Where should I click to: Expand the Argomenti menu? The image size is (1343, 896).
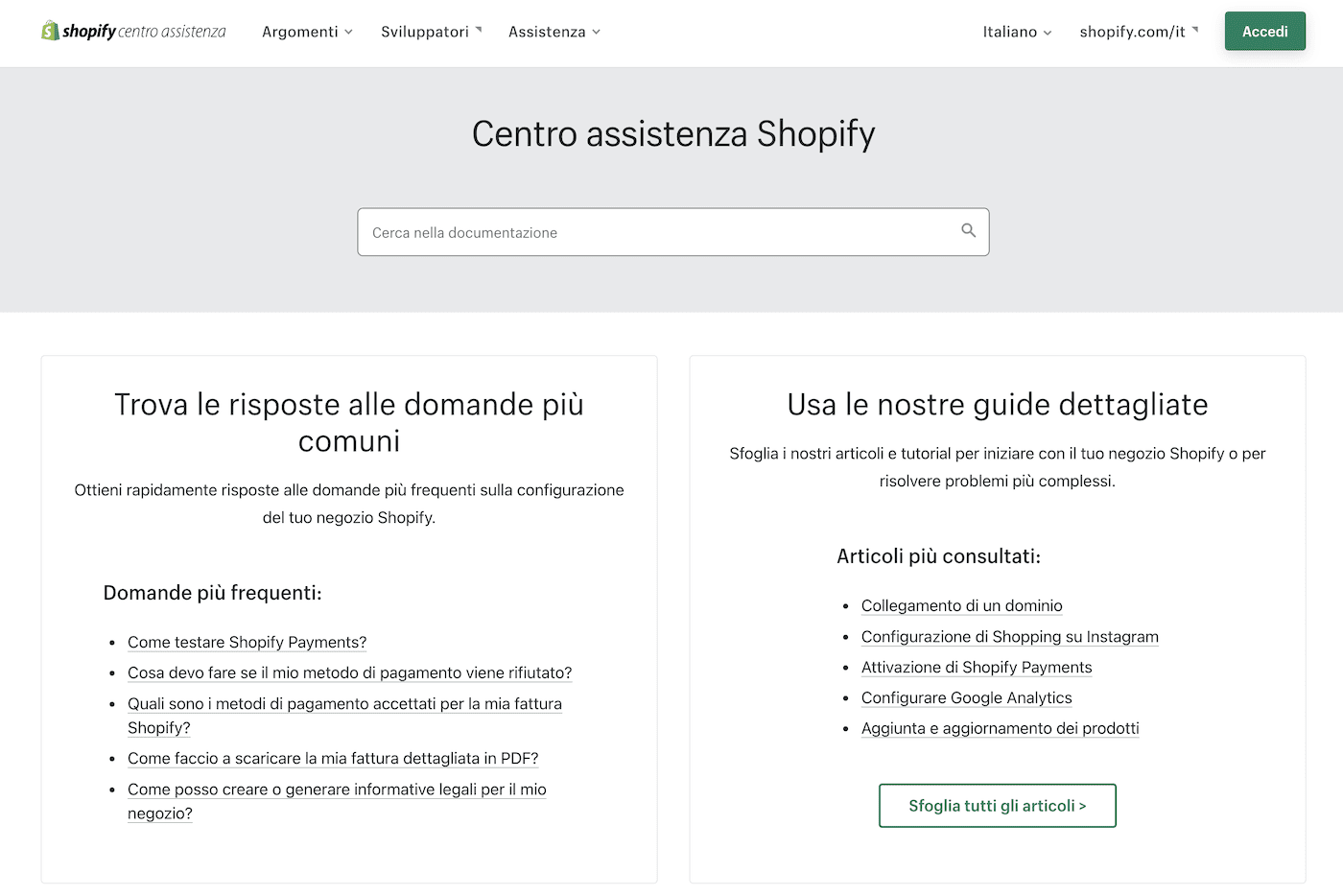coord(307,32)
